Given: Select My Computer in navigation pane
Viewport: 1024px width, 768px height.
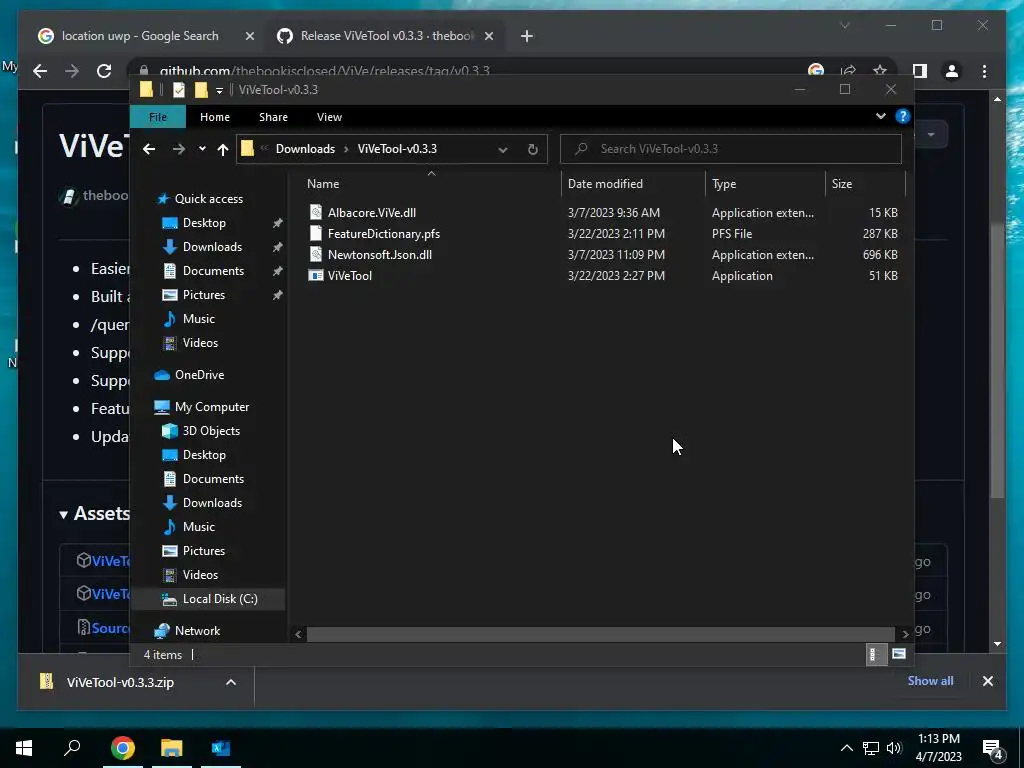Looking at the screenshot, I should point(212,407).
